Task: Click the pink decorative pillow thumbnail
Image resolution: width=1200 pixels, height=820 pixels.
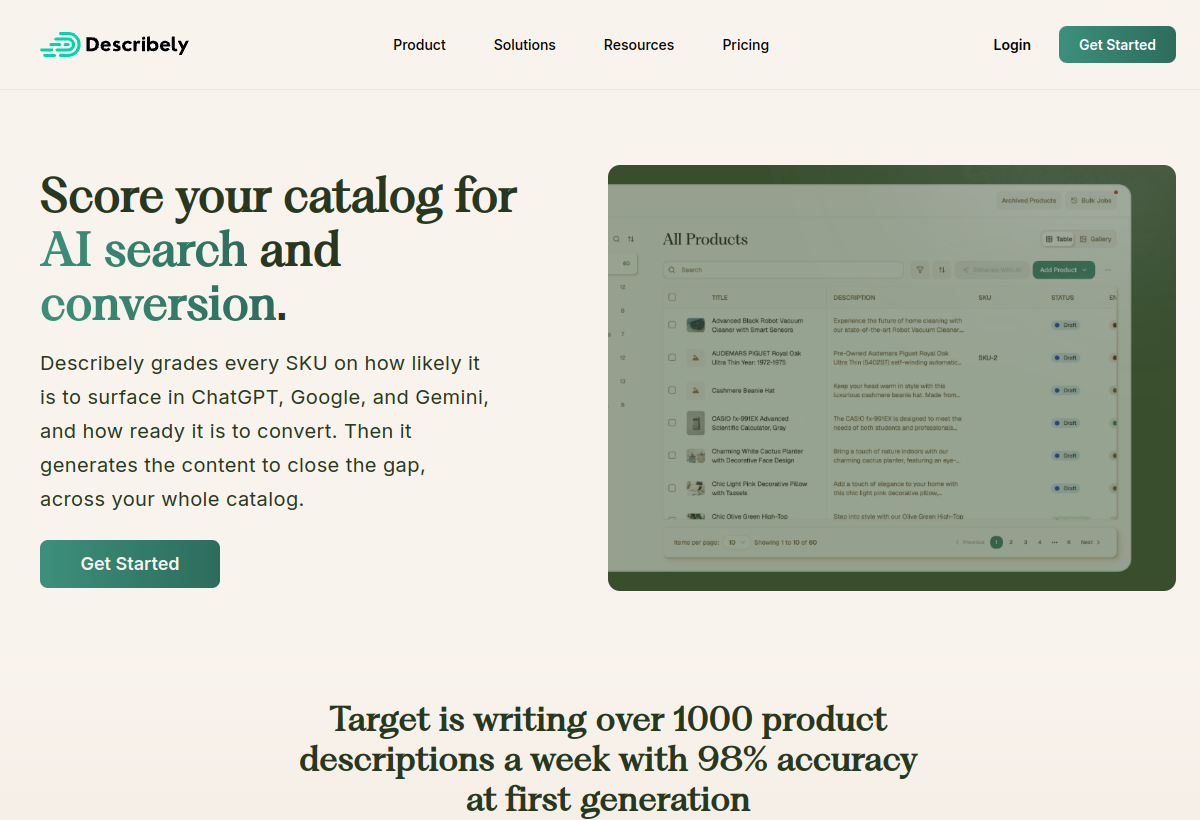Action: pos(696,488)
